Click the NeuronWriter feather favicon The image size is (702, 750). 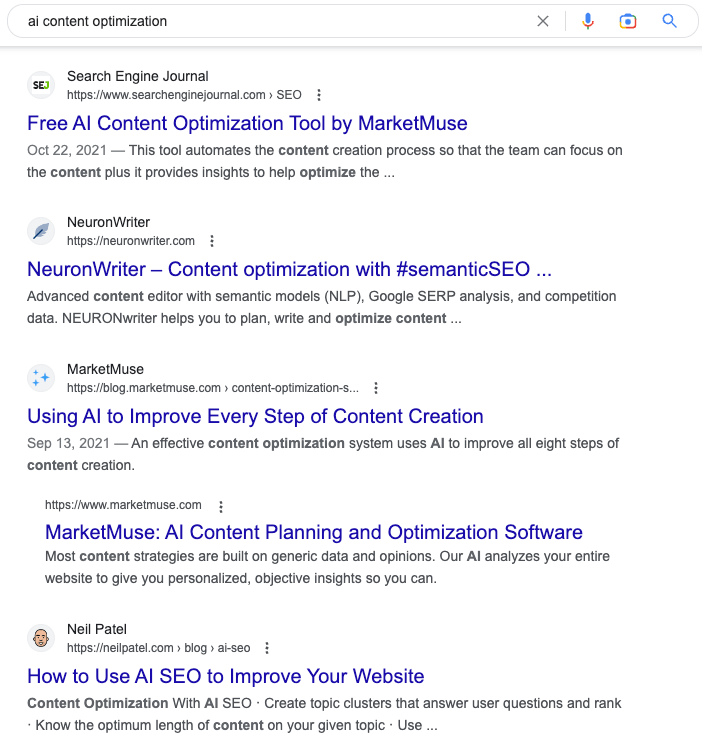tap(41, 231)
